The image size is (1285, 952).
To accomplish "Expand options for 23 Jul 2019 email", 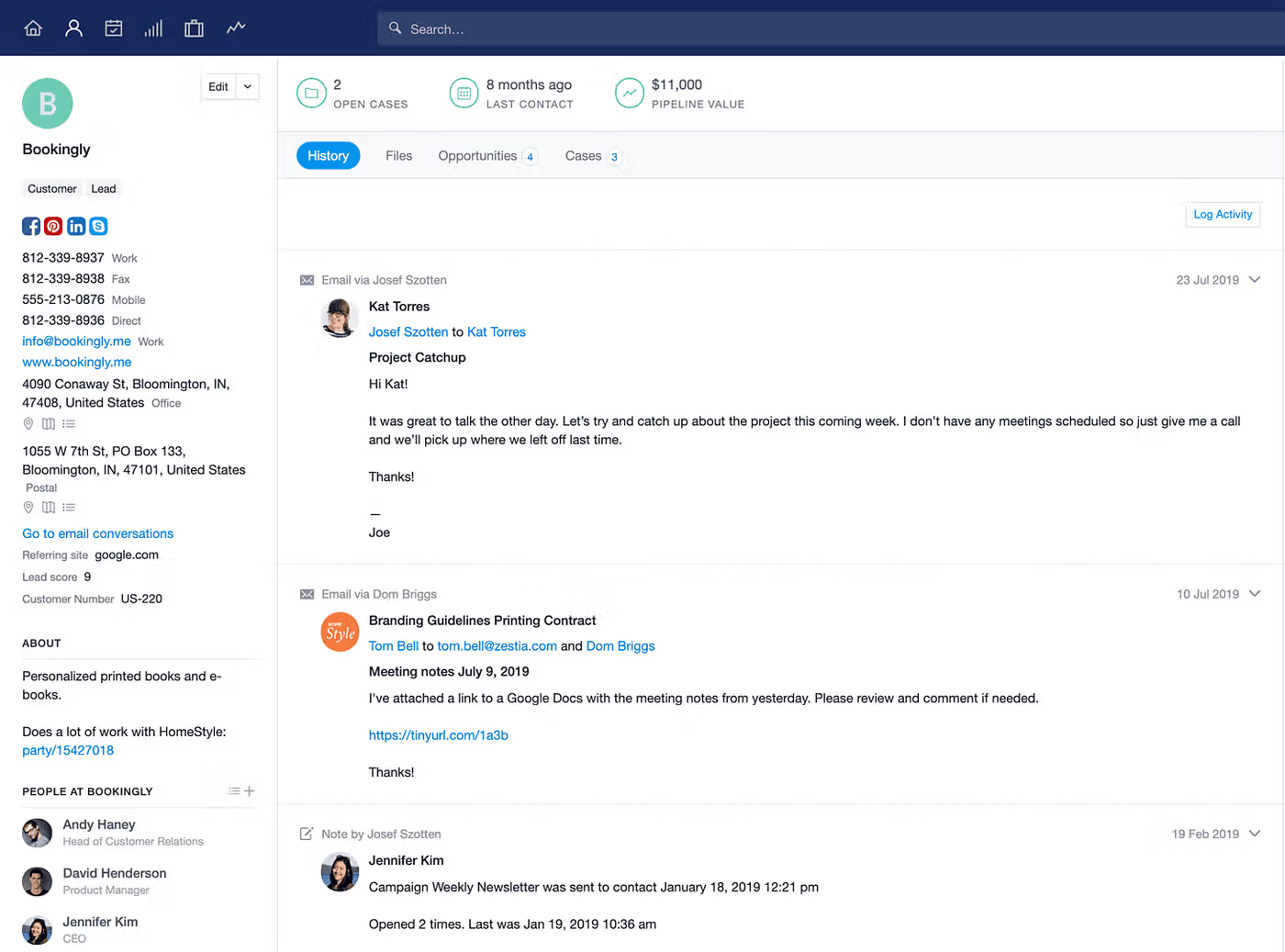I will click(x=1255, y=279).
